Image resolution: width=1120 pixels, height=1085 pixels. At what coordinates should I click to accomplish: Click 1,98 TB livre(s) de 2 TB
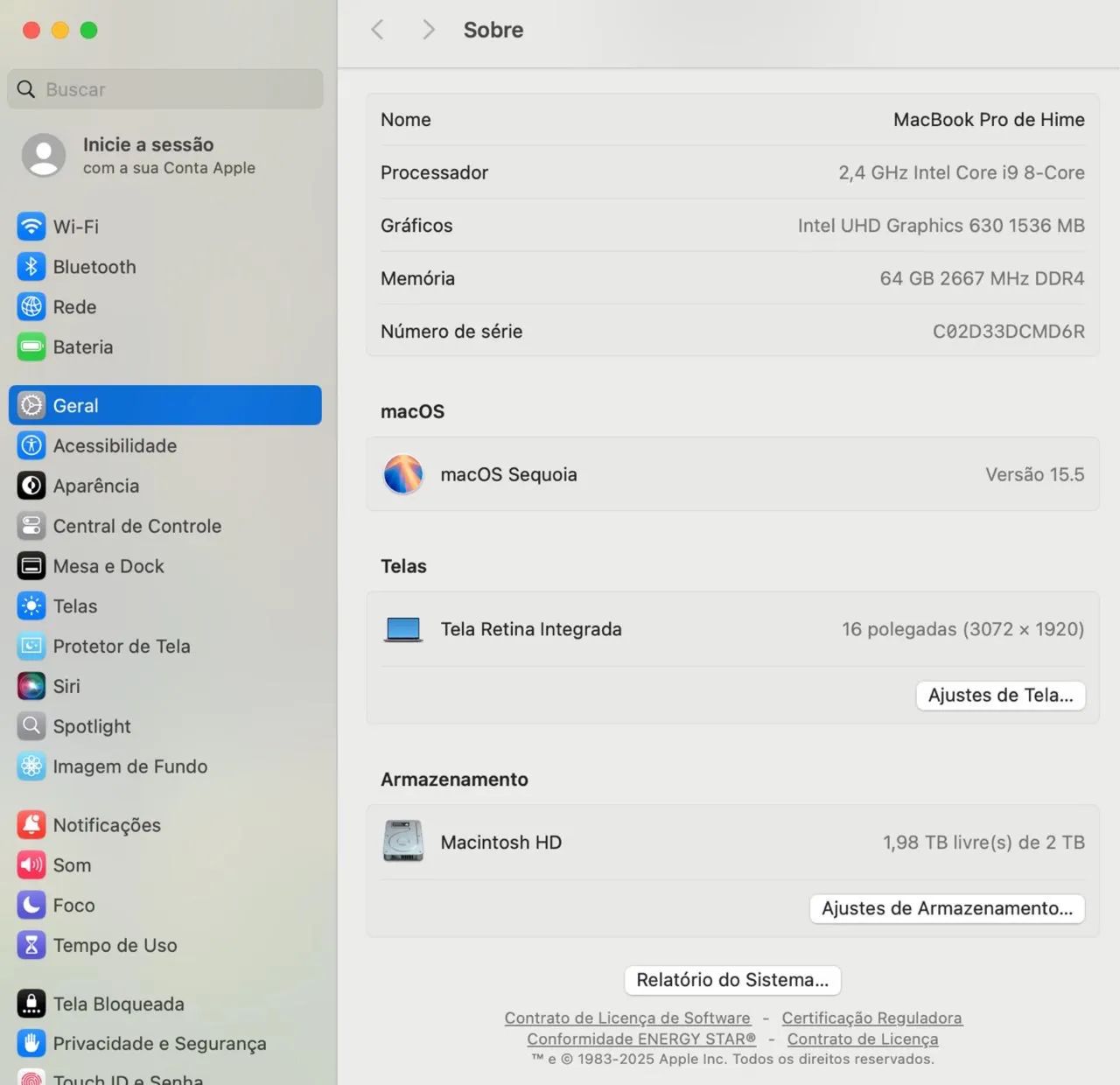point(983,843)
